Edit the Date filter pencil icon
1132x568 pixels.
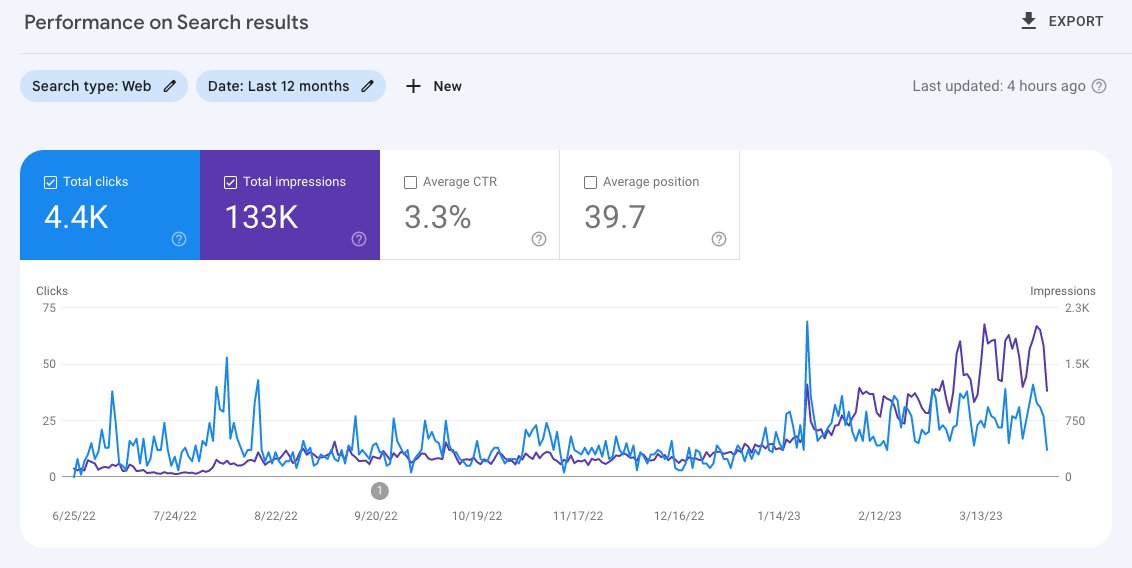coord(367,86)
